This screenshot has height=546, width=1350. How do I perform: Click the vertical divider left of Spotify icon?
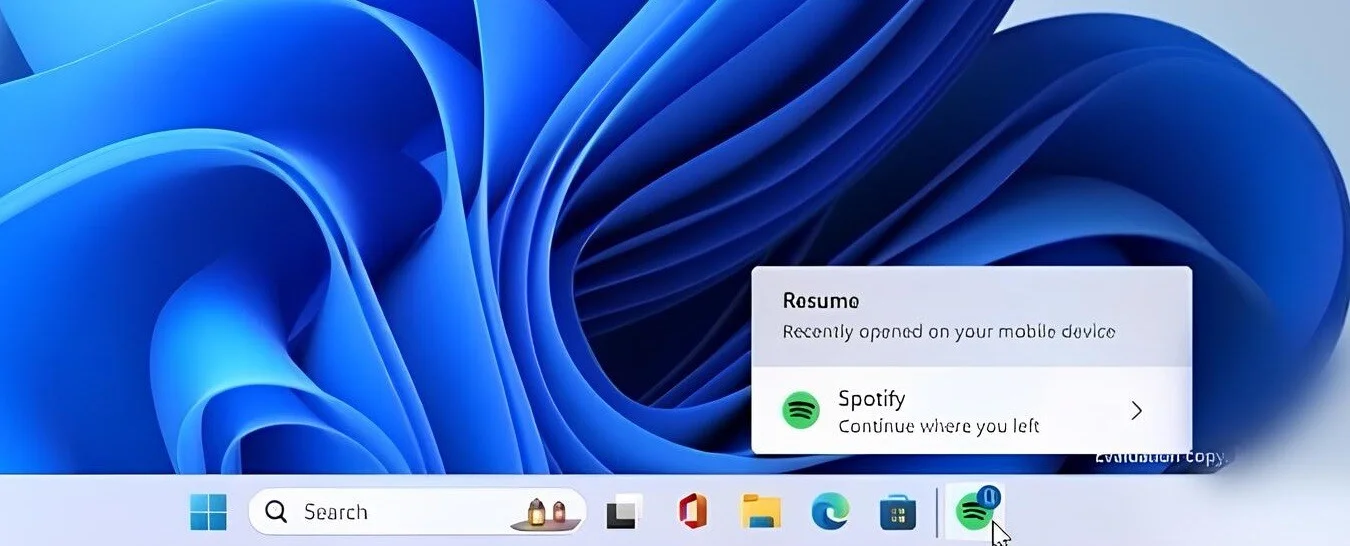click(x=937, y=512)
